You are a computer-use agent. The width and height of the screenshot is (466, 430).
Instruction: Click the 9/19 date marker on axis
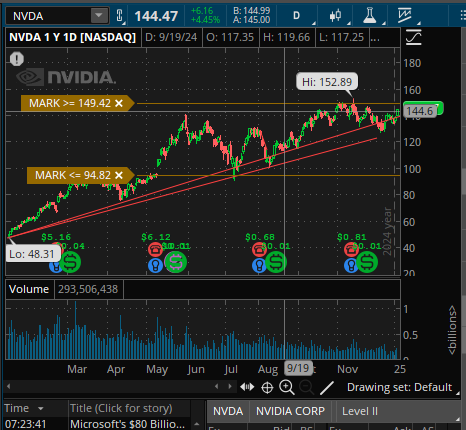click(x=298, y=368)
